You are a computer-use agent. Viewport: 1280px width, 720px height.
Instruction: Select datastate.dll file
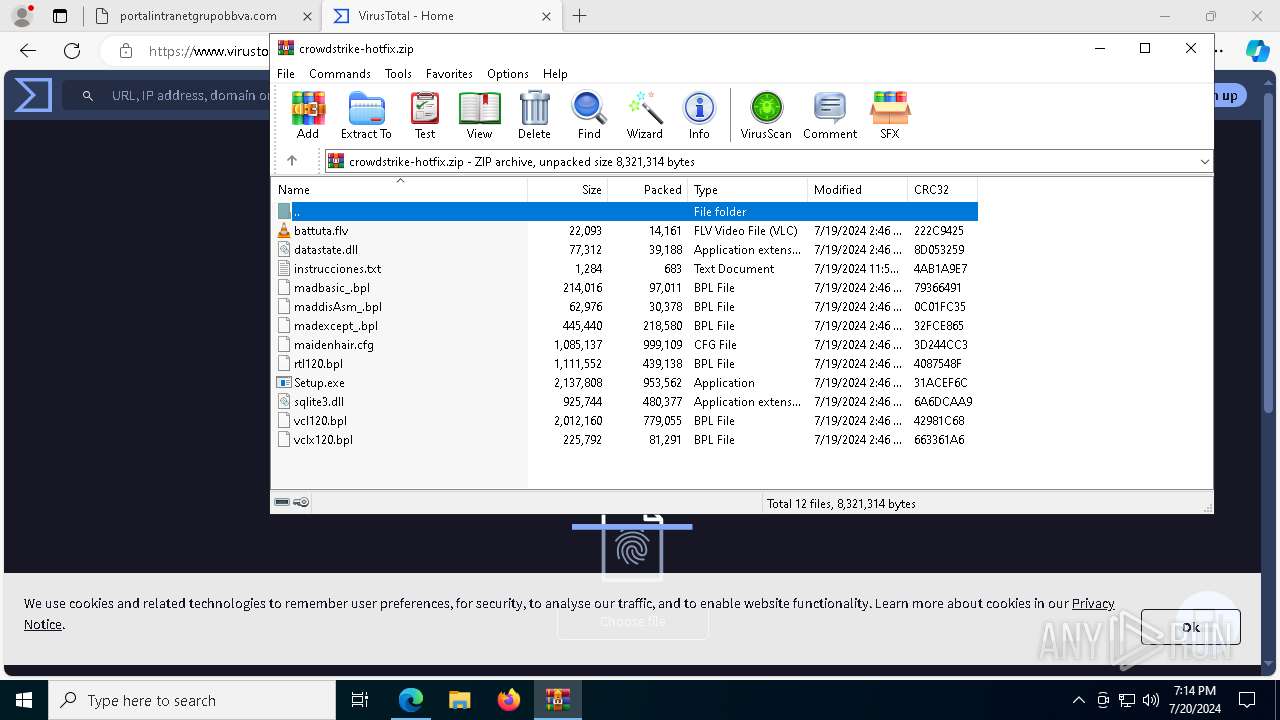[x=625, y=250]
